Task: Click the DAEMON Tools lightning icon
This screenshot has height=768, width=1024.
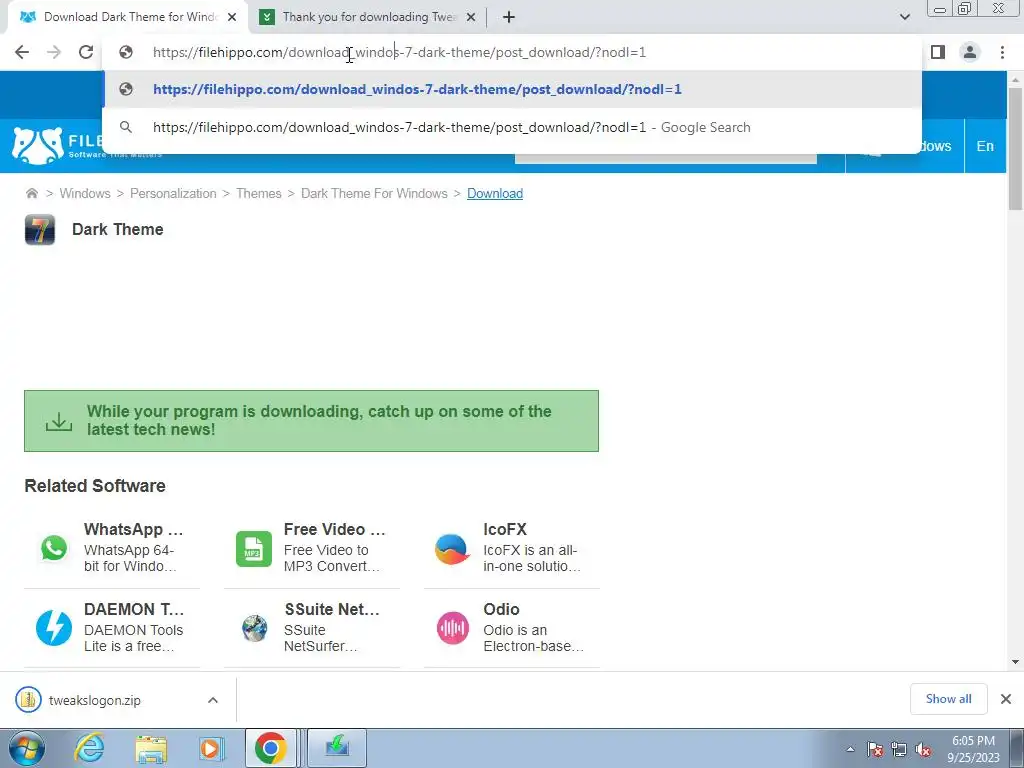Action: (54, 628)
